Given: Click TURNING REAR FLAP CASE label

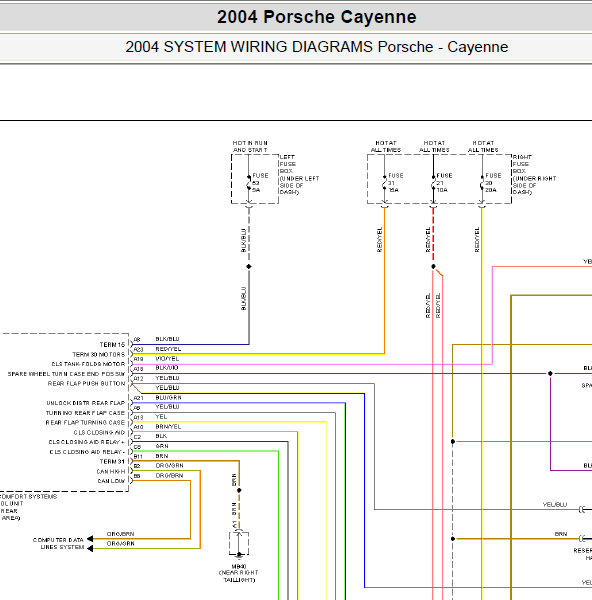Looking at the screenshot, I should click(85, 413).
